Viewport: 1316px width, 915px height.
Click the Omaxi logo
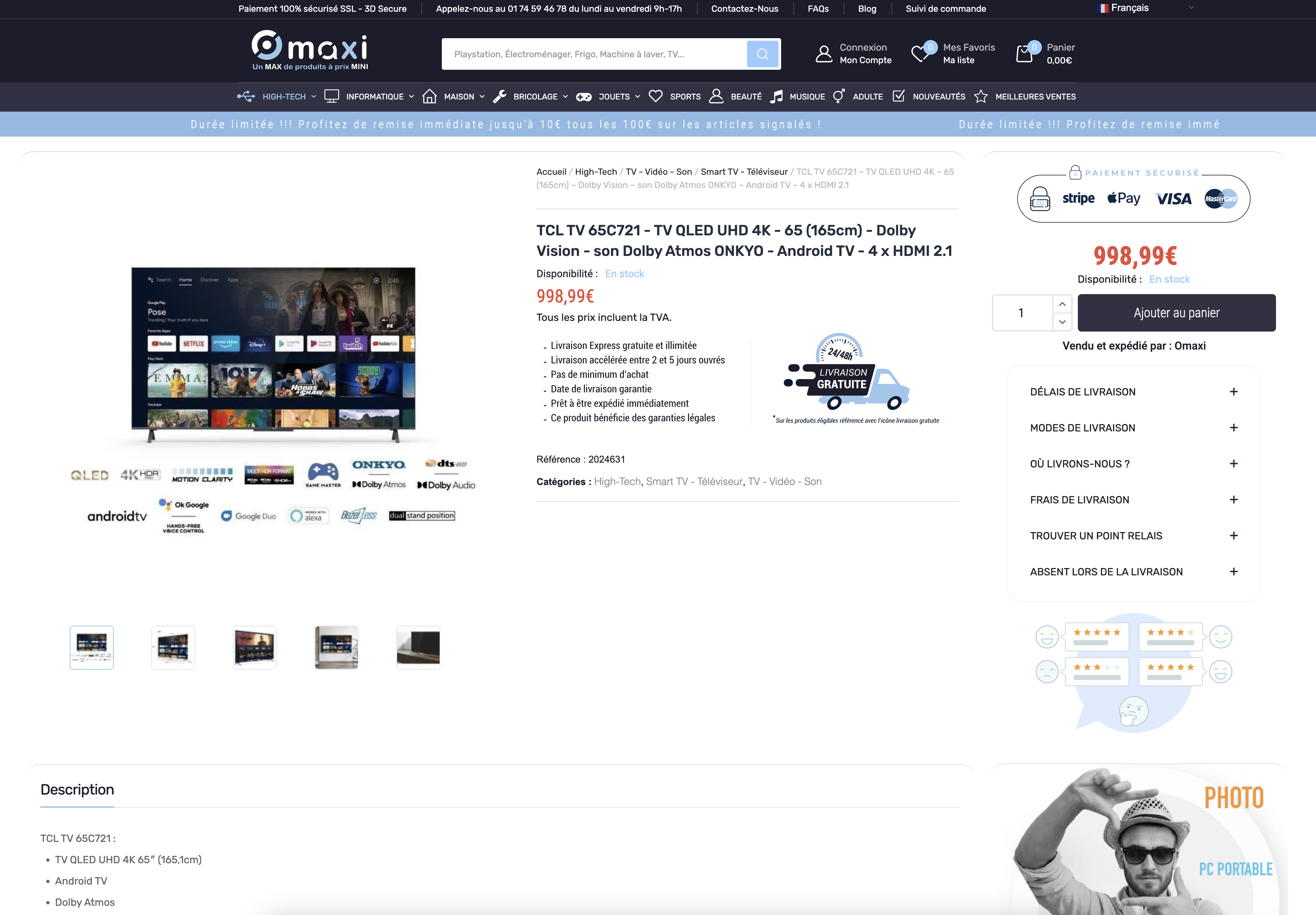(x=310, y=50)
